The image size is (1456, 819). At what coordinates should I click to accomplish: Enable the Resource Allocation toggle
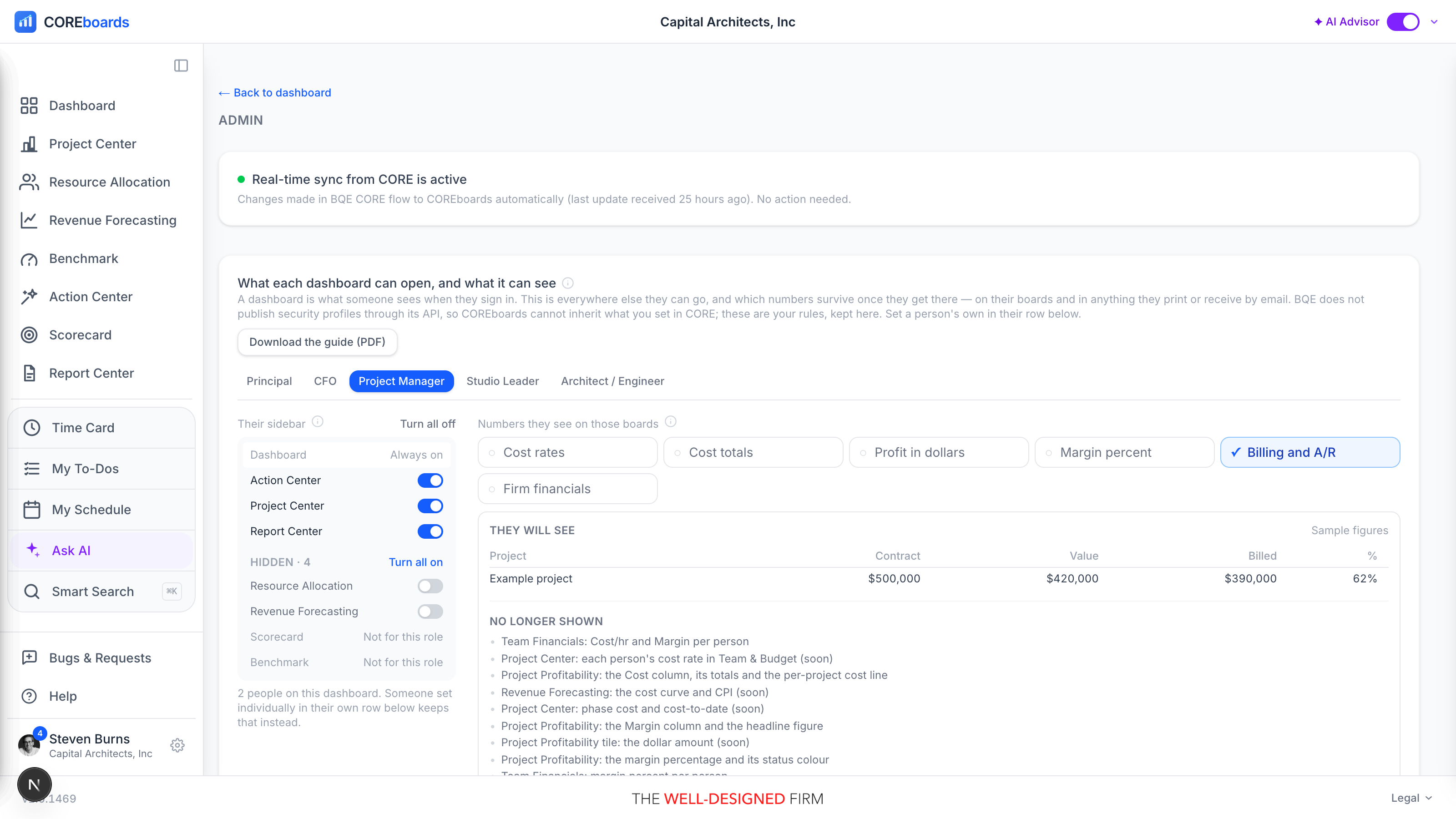point(430,586)
